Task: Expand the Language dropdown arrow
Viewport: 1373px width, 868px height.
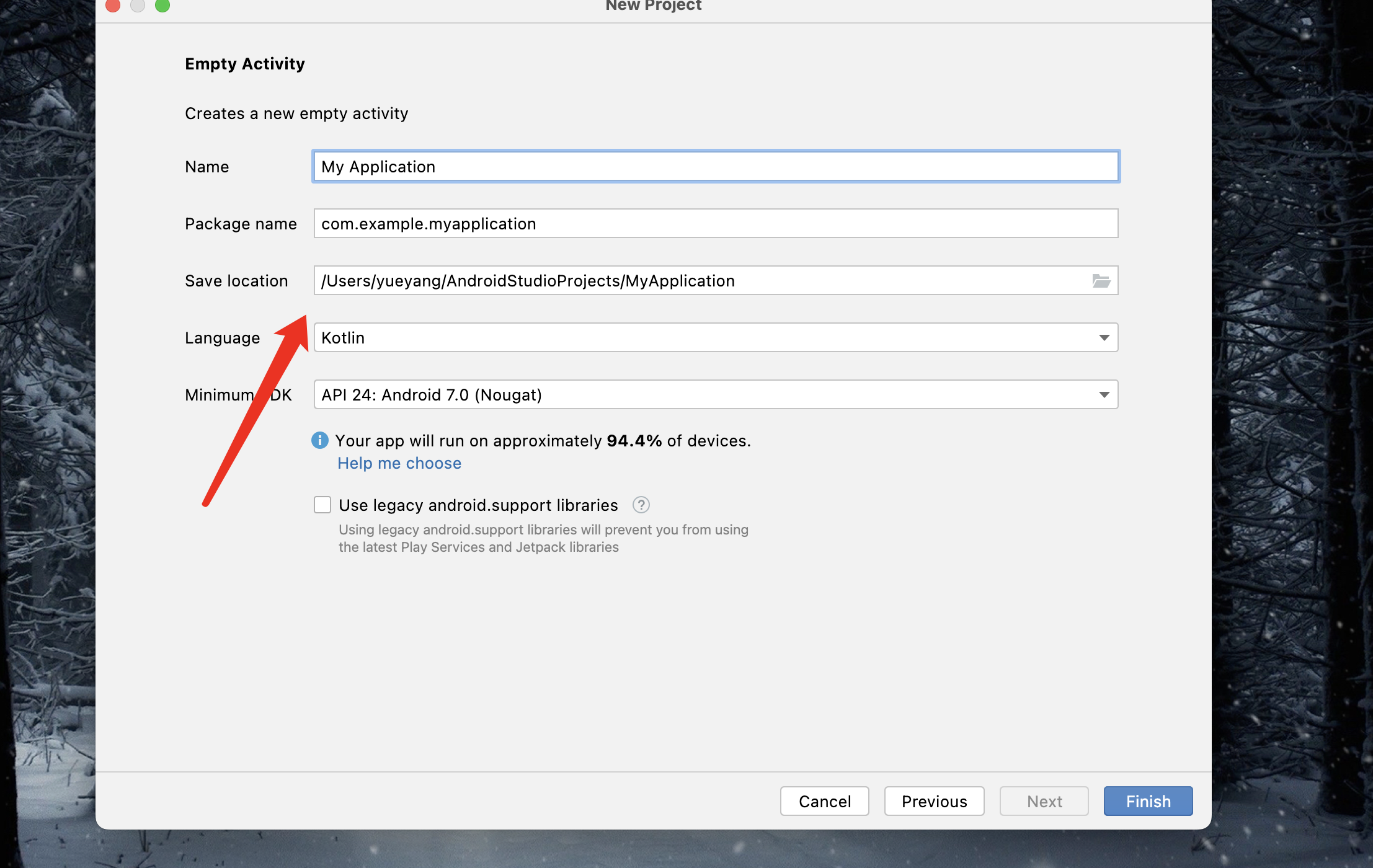Action: point(1104,338)
